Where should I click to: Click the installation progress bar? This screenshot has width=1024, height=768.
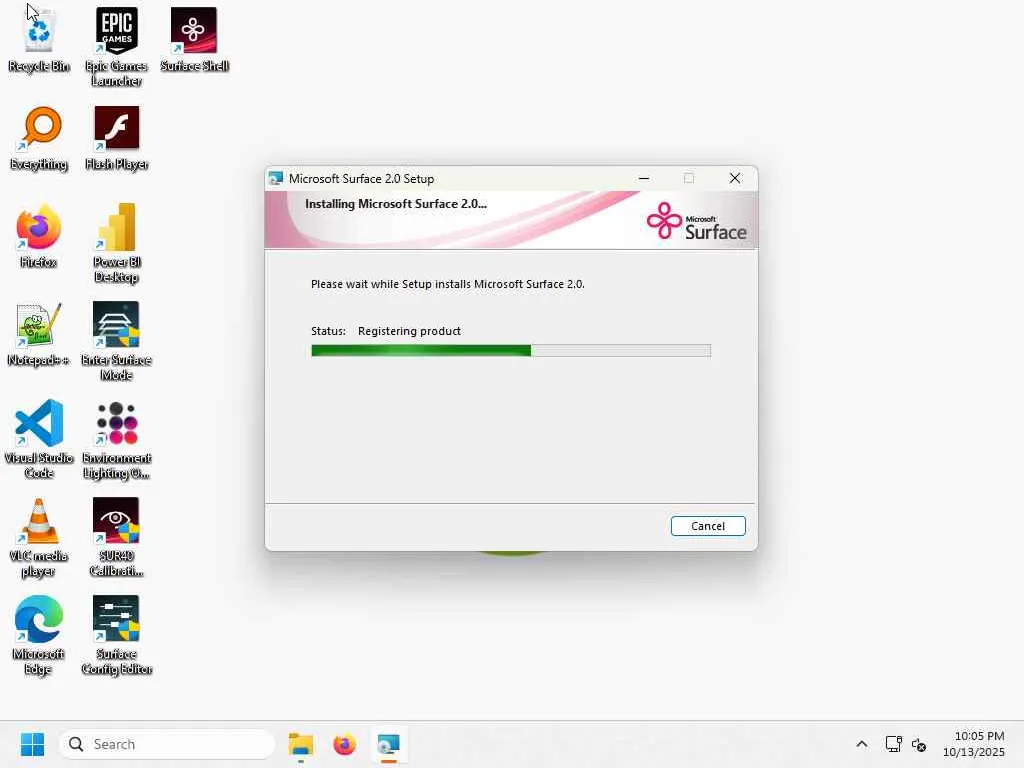(511, 351)
